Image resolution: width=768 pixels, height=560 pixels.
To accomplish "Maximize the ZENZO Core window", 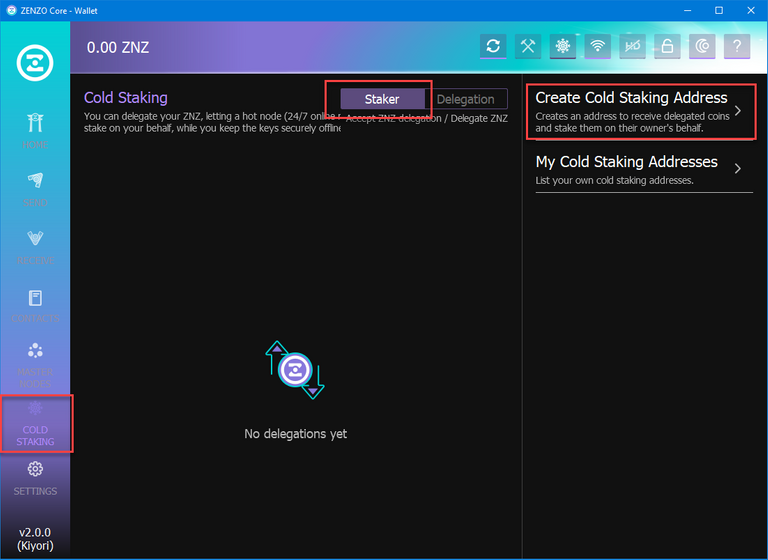I will coord(719,10).
